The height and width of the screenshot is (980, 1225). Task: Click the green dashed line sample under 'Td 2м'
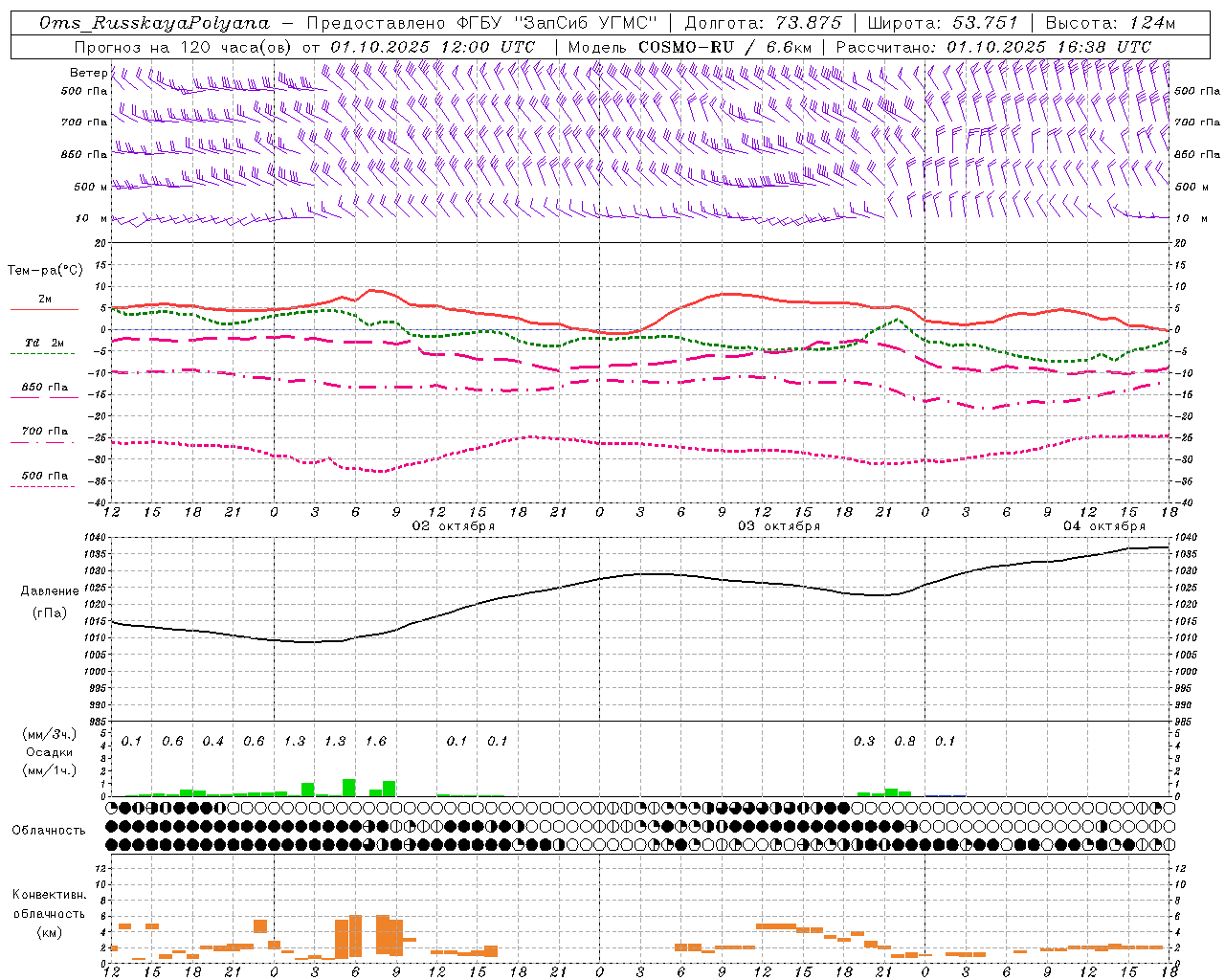[42, 354]
